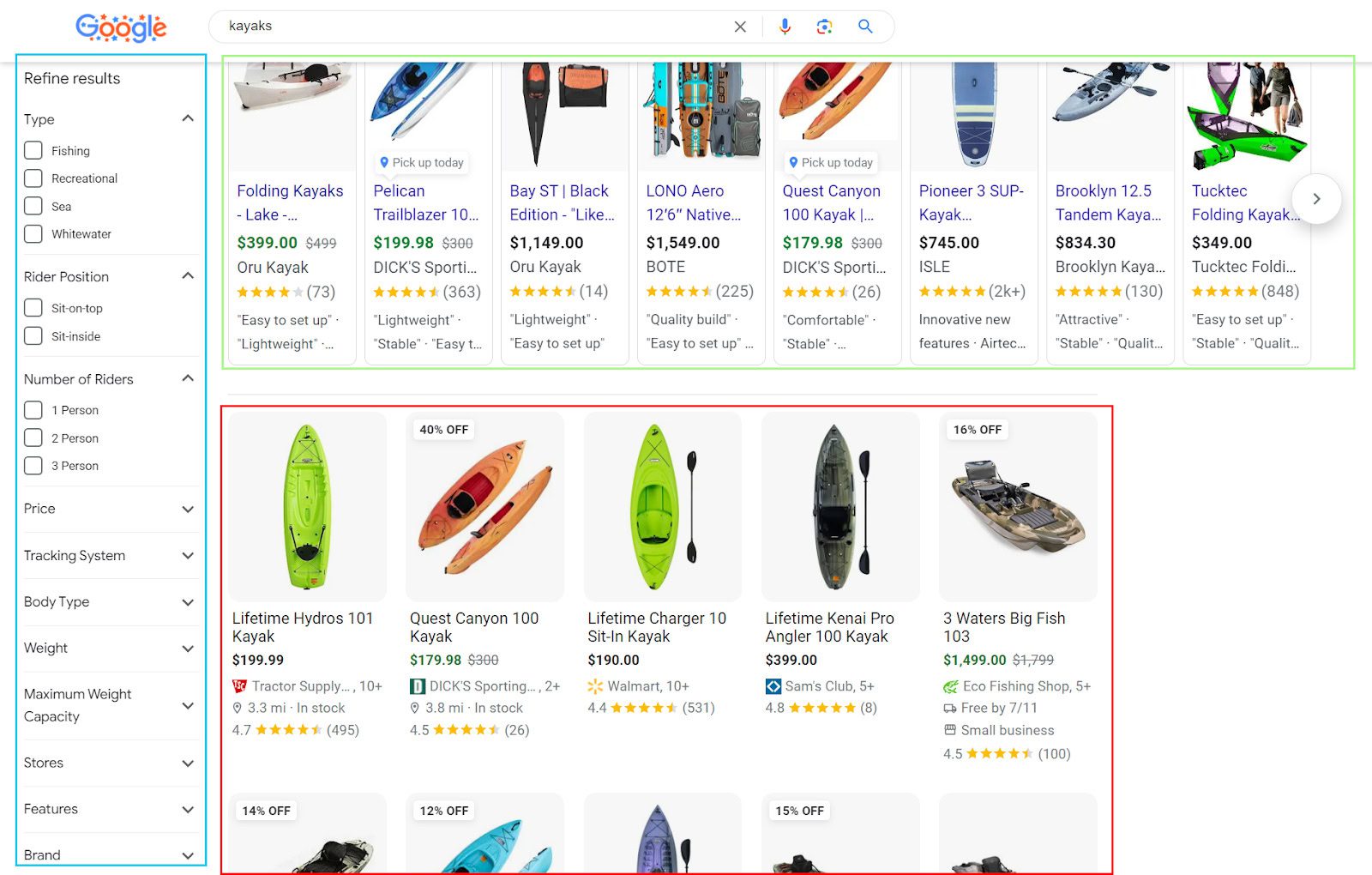Viewport: 1372px width, 875px height.
Task: Open Pelican Trailblazer sponsored listing link
Action: tap(425, 202)
